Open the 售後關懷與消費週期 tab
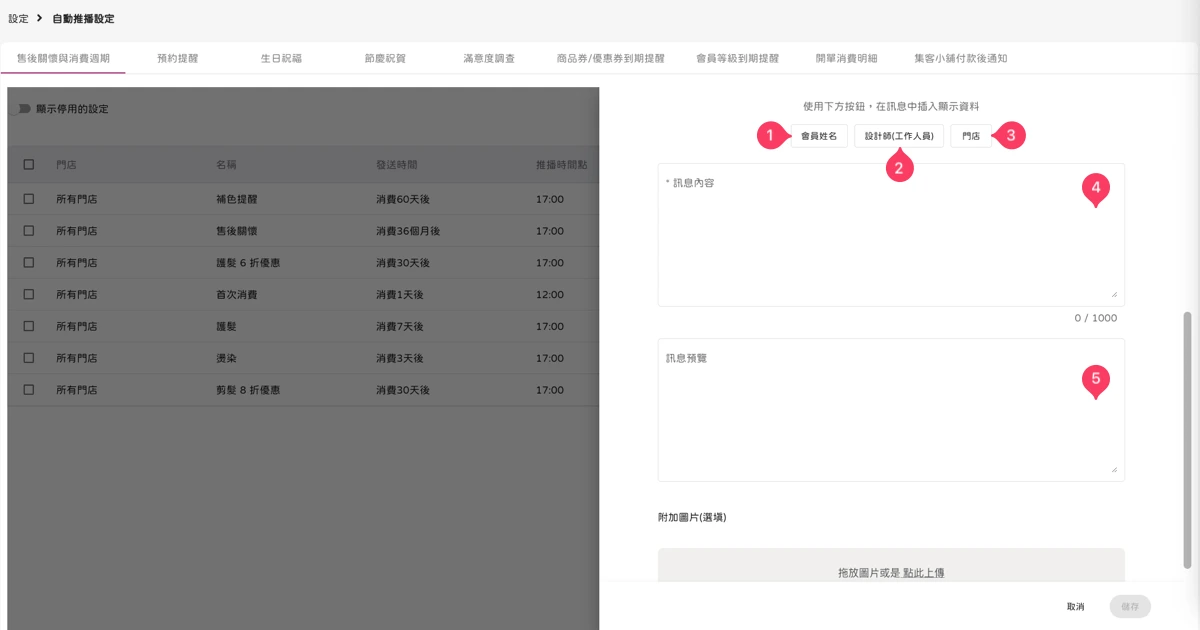1200x630 pixels. click(63, 58)
